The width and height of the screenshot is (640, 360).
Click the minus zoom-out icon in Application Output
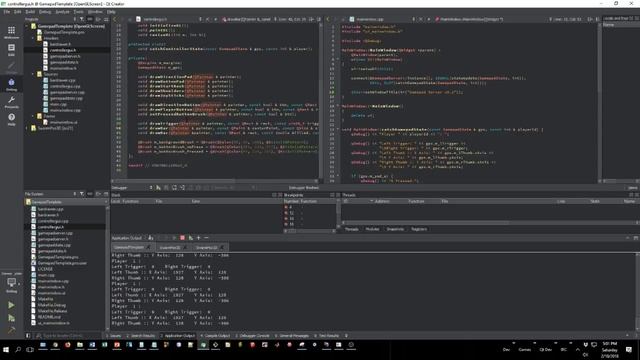(x=206, y=238)
